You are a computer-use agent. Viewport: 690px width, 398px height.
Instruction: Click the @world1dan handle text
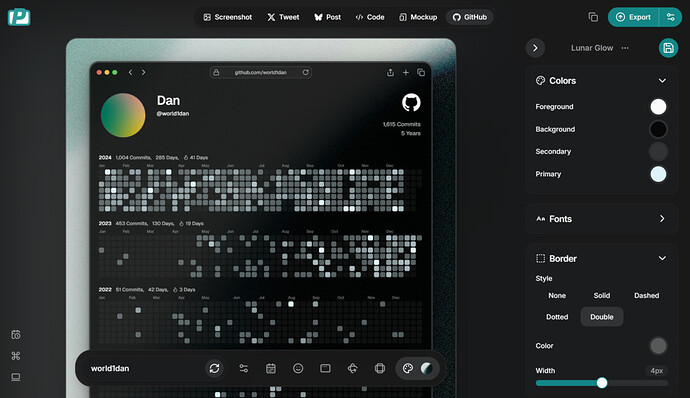click(173, 114)
